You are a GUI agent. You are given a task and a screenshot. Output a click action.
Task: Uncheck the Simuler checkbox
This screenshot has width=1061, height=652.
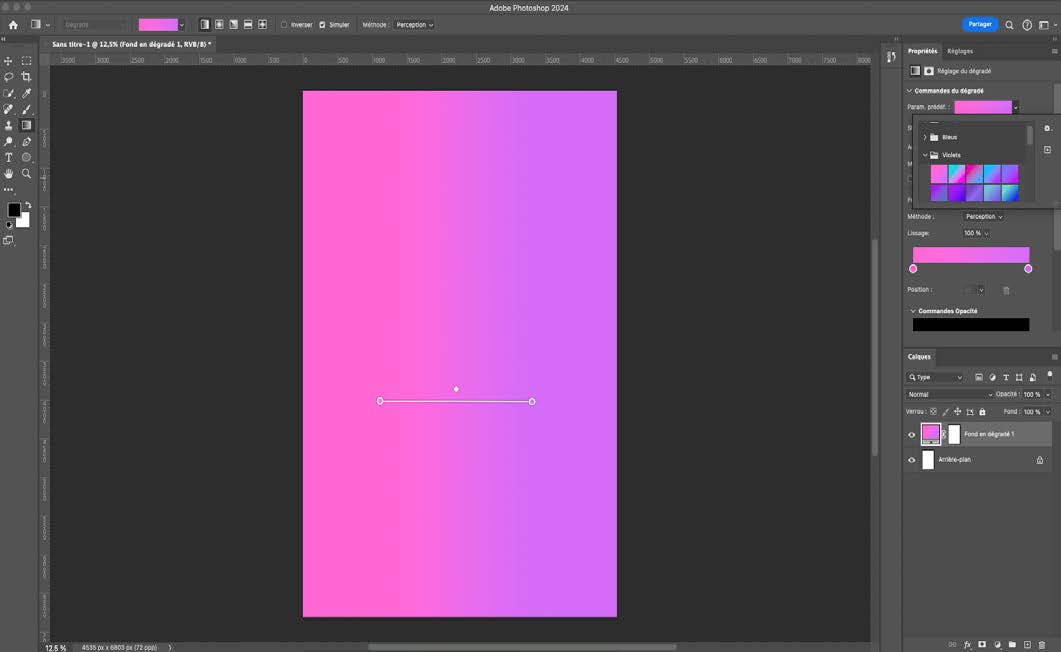[322, 25]
